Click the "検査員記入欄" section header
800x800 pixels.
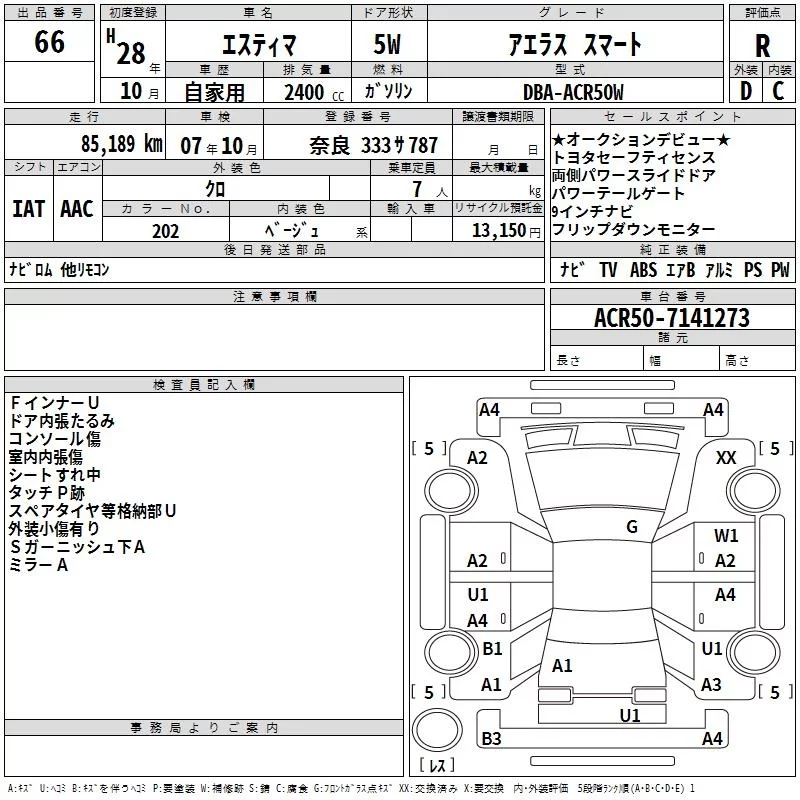(x=204, y=385)
